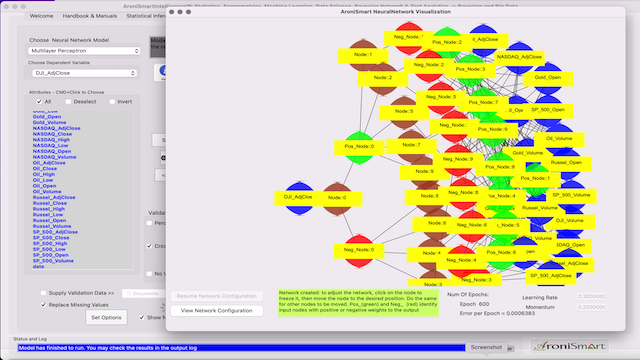Click the red Neg_Node::5 node
The width and height of the screenshot is (640, 360).
(441, 98)
